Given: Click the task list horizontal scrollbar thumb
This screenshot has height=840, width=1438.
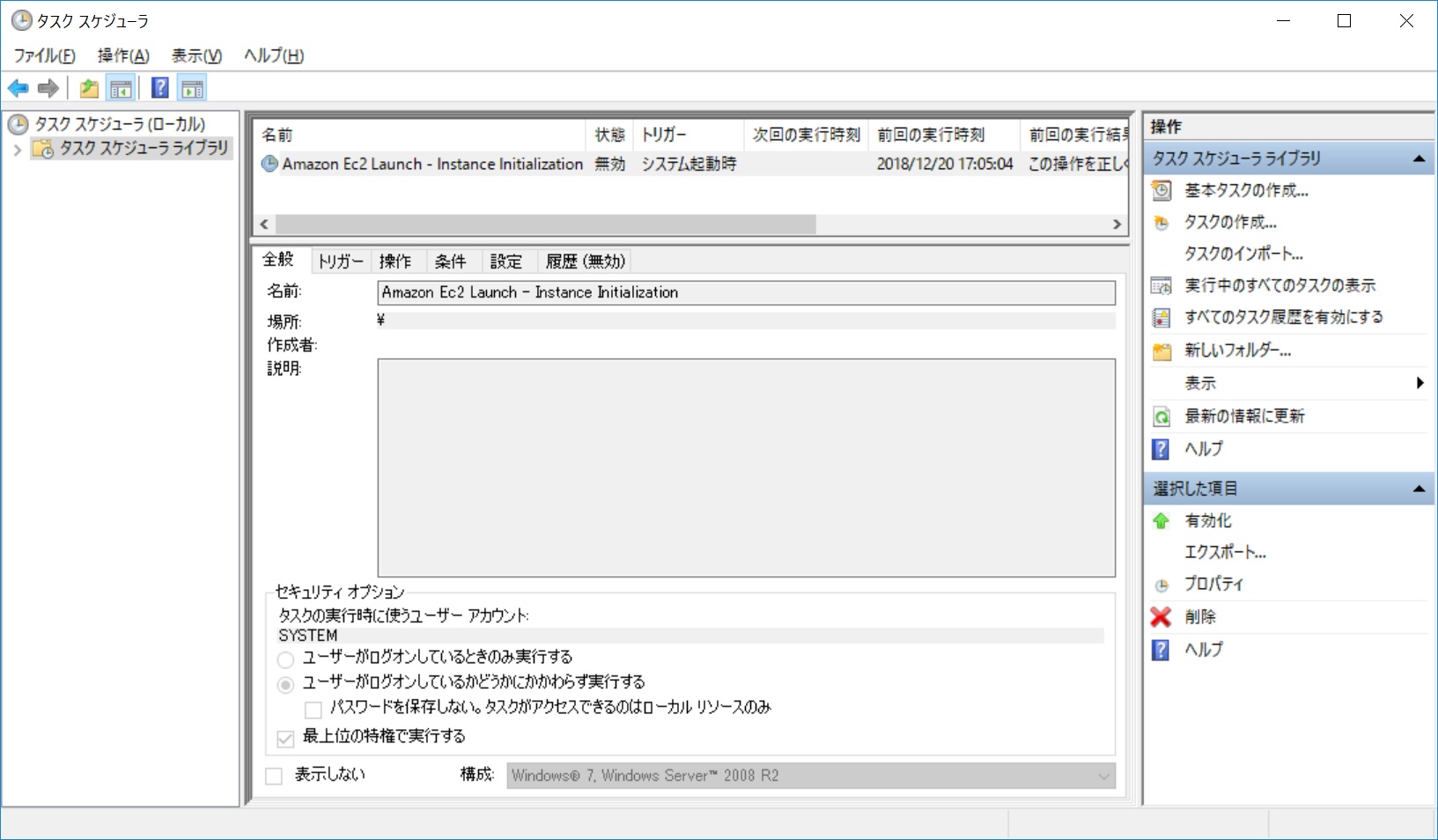Looking at the screenshot, I should 546,224.
